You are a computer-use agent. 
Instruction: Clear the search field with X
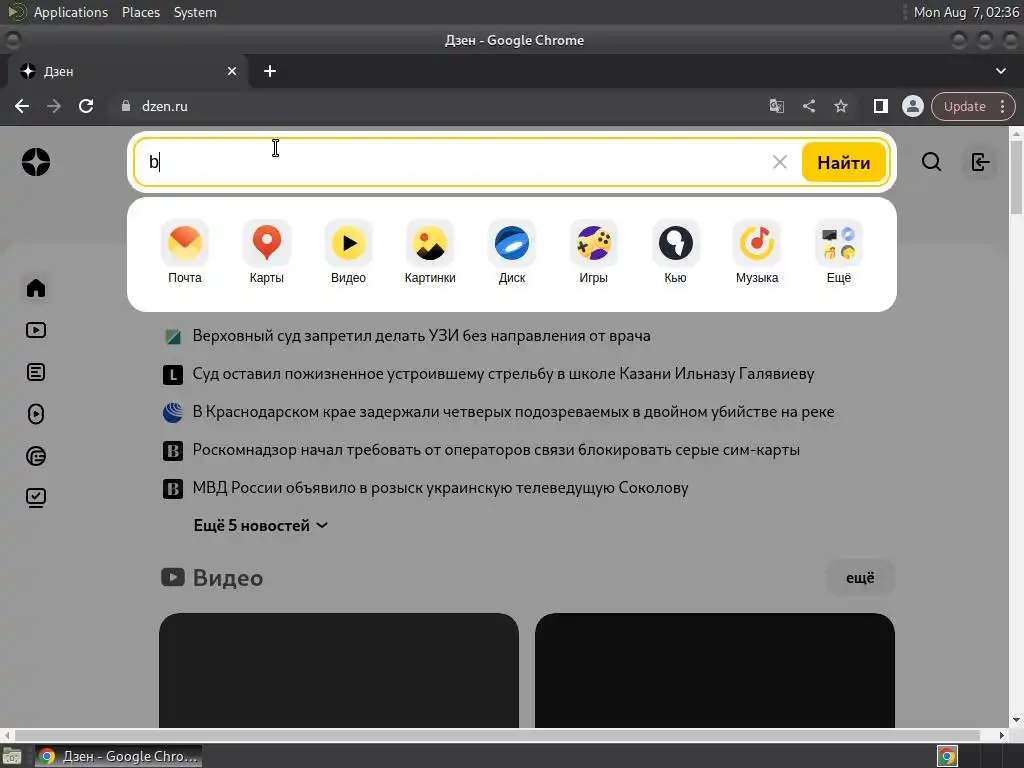(780, 162)
